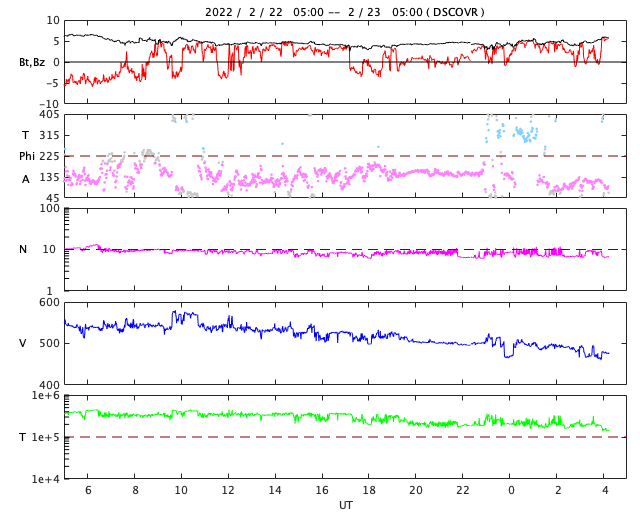Click the dashed 1e+5 line in temperature panel
The image size is (640, 512).
tap(345, 437)
